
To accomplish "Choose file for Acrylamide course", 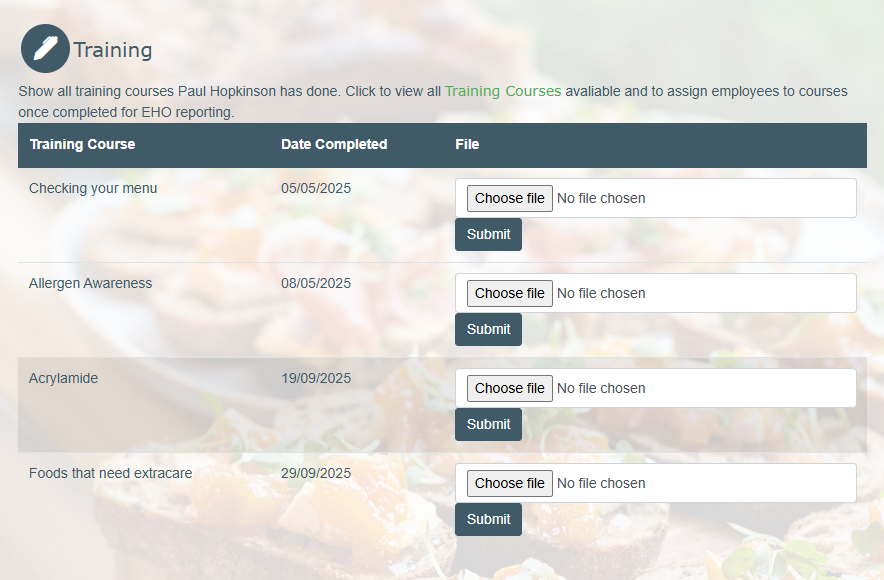I will (510, 388).
